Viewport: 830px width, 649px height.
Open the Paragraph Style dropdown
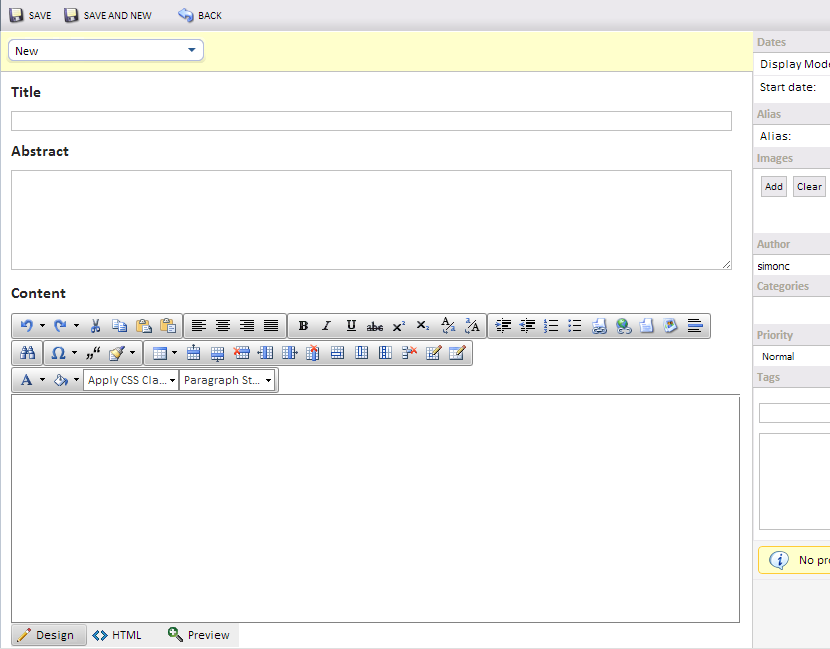[x=227, y=380]
